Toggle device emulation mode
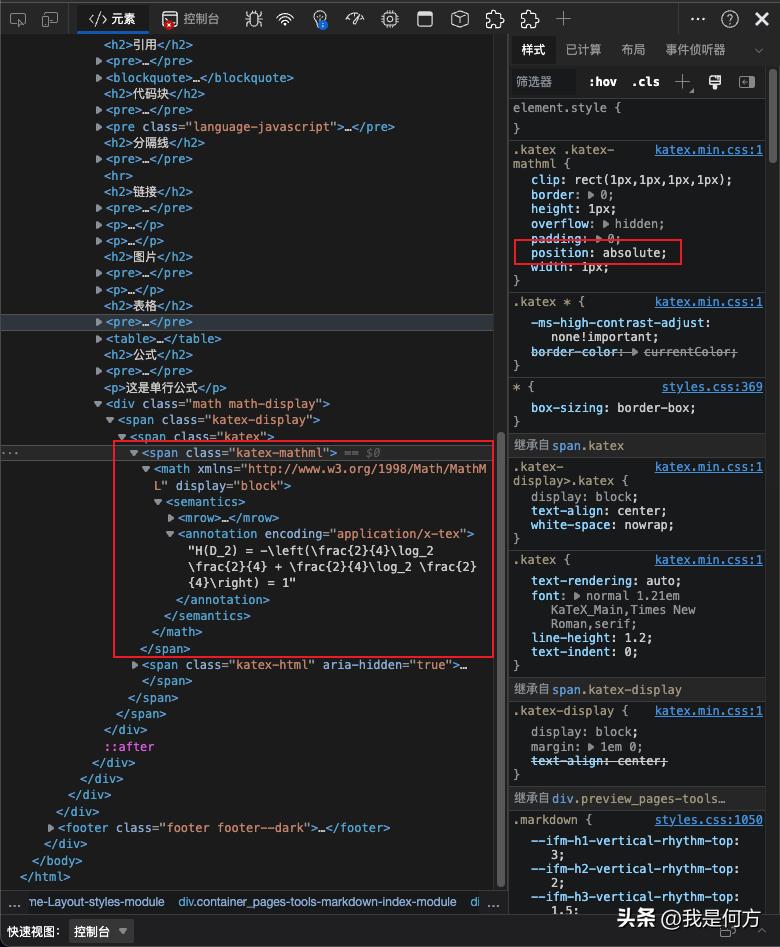This screenshot has width=780, height=947. coord(50,20)
